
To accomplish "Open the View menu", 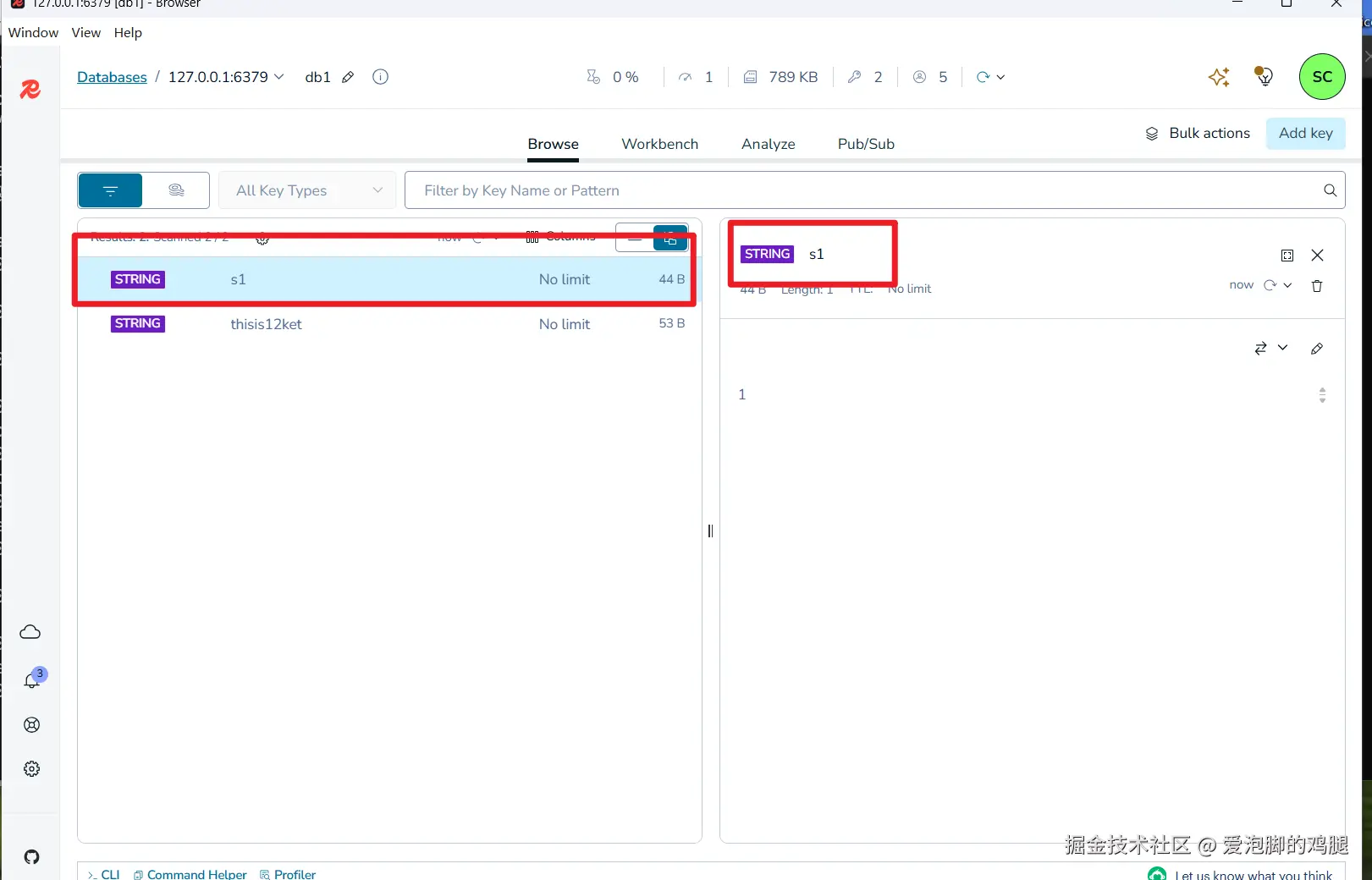I will (86, 32).
